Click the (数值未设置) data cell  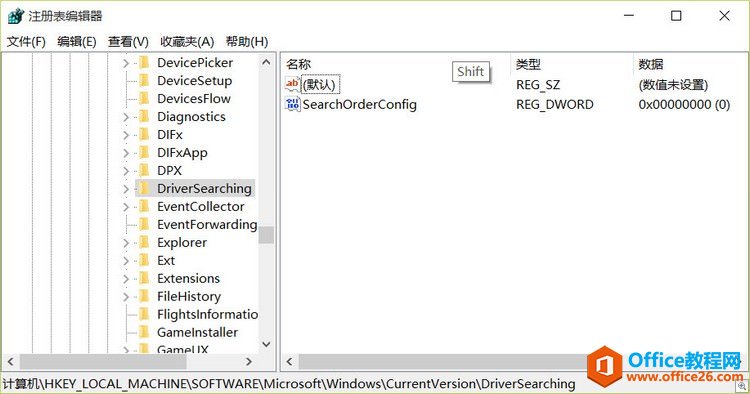(673, 85)
